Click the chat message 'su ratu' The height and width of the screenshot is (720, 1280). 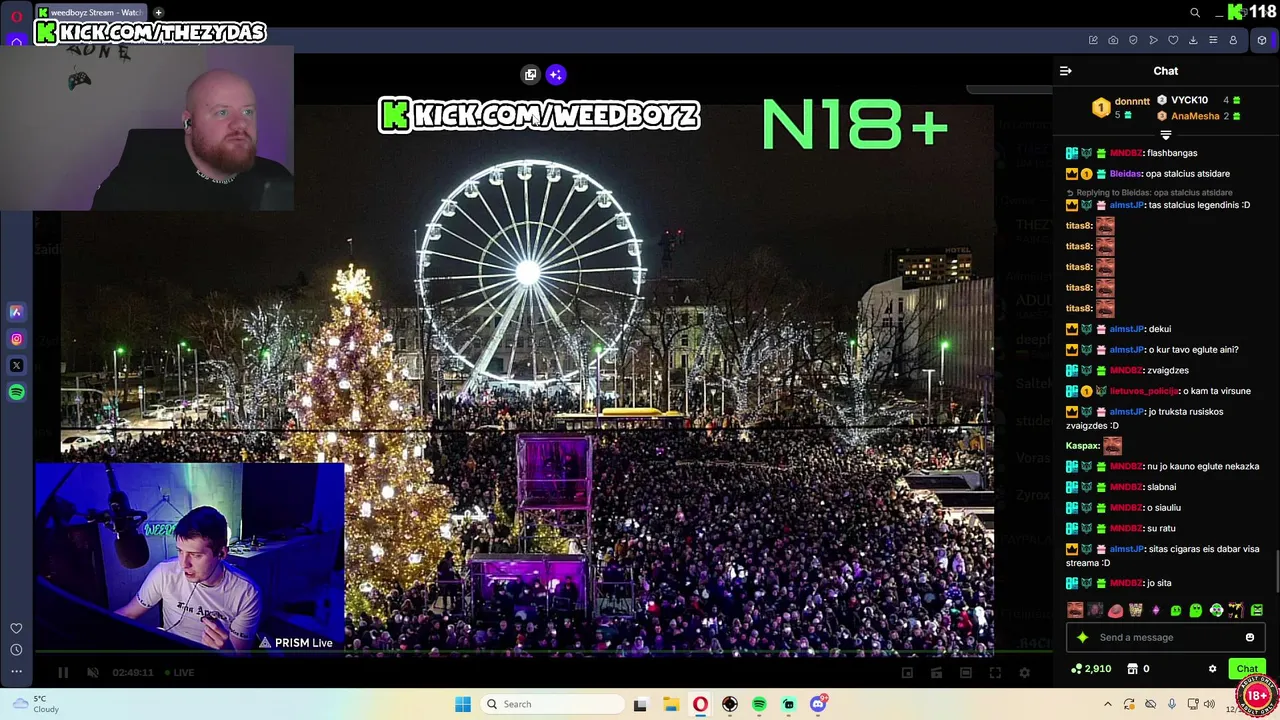coord(1161,528)
